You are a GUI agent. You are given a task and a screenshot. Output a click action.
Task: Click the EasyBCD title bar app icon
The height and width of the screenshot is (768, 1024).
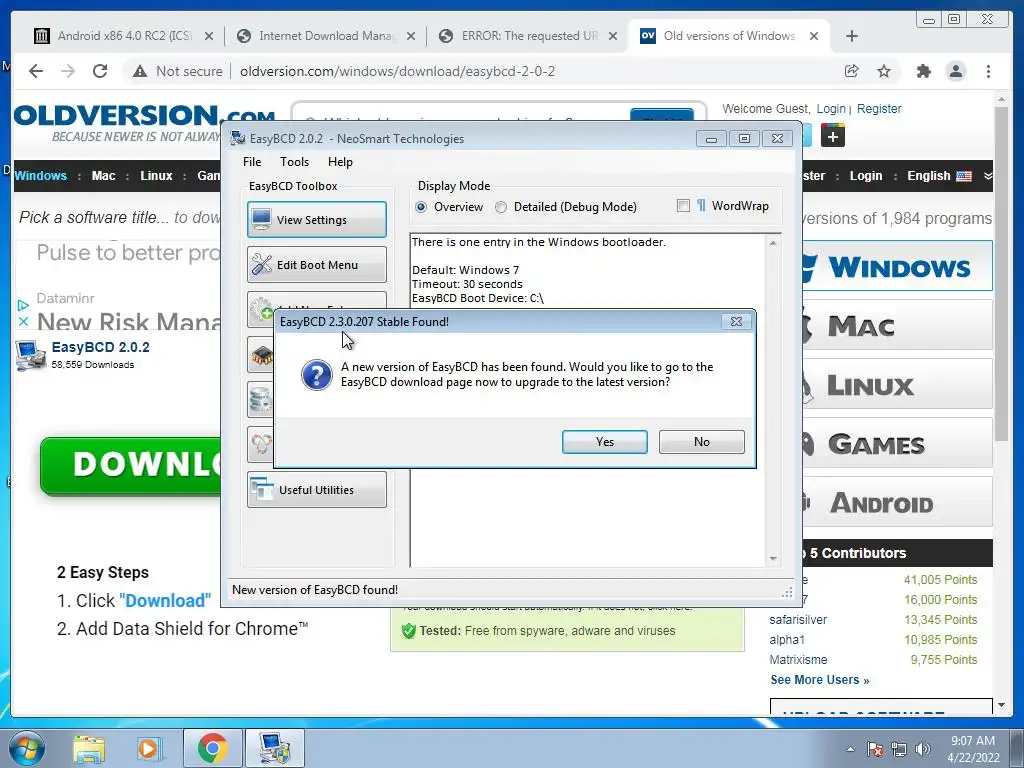238,138
